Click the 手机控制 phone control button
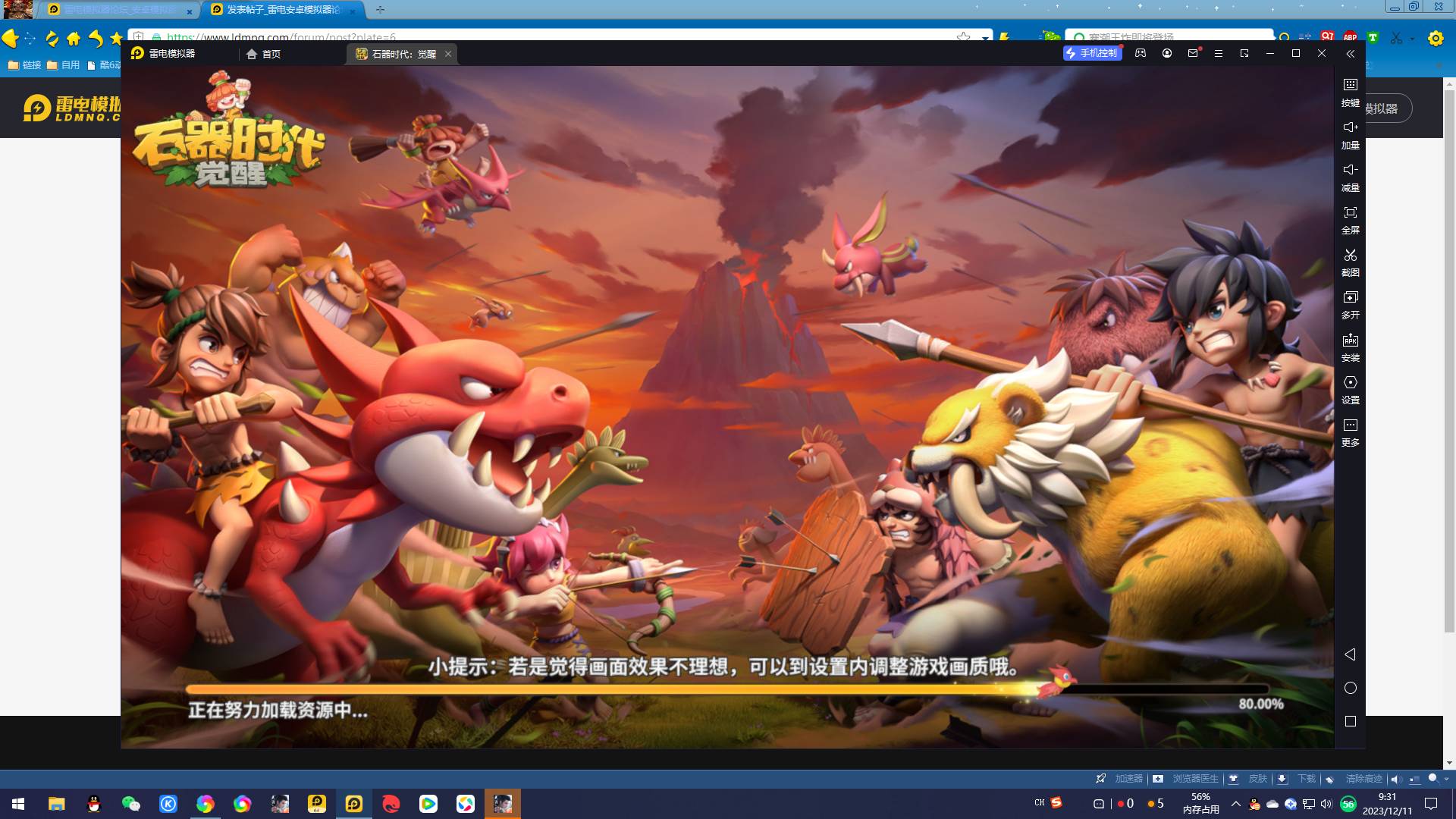 (x=1092, y=53)
